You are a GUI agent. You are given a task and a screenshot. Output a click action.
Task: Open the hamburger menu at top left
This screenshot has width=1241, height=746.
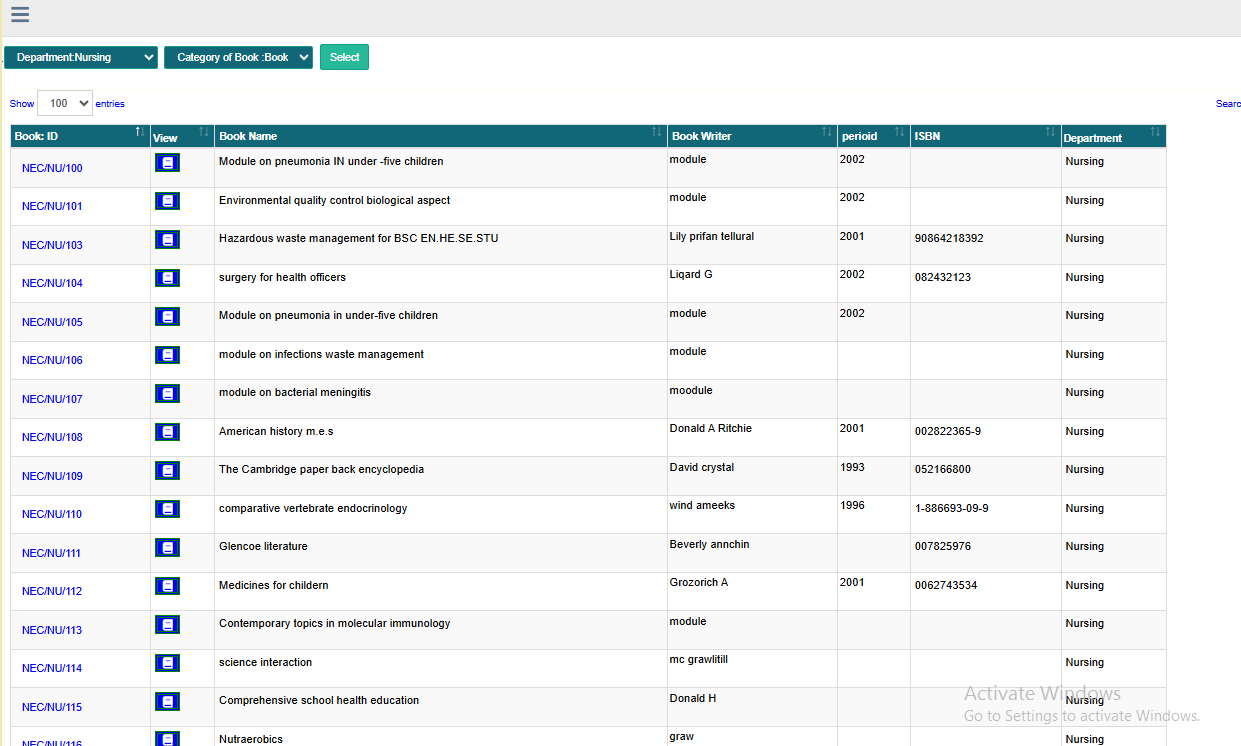click(x=19, y=15)
